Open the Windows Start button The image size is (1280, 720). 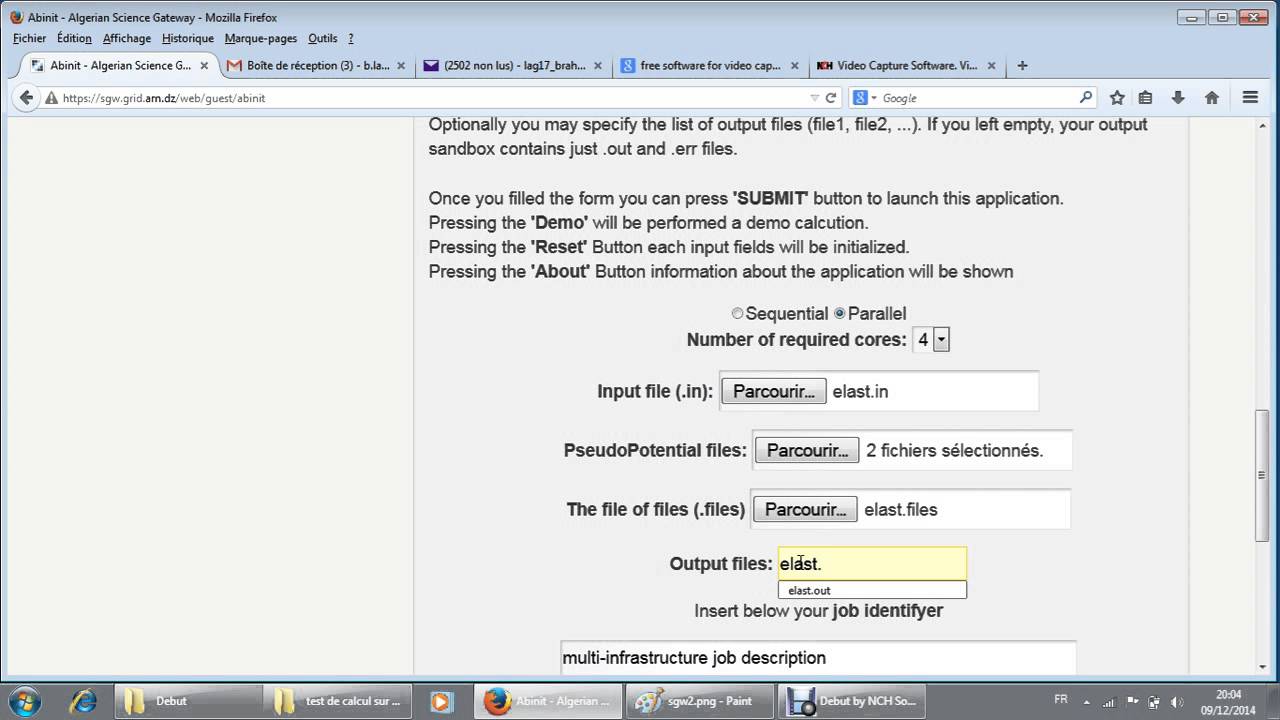[25, 701]
